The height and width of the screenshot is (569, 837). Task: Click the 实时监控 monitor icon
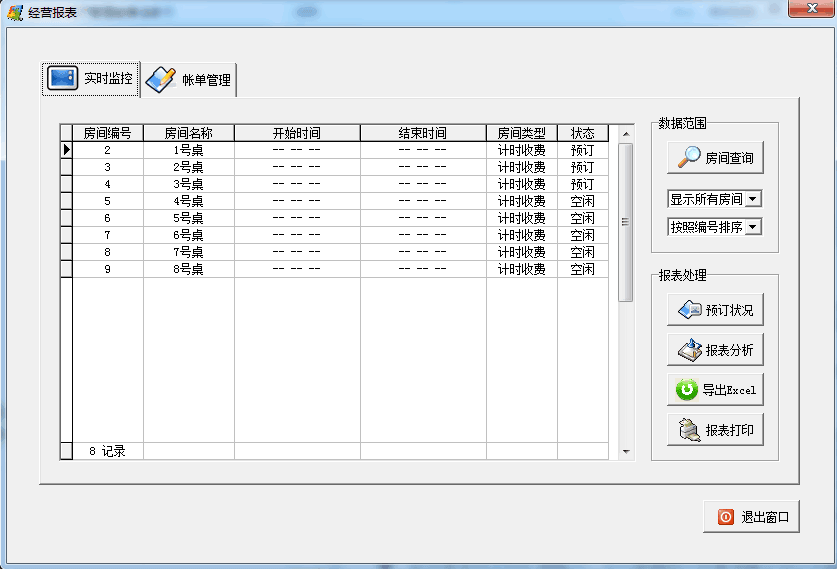(62, 78)
